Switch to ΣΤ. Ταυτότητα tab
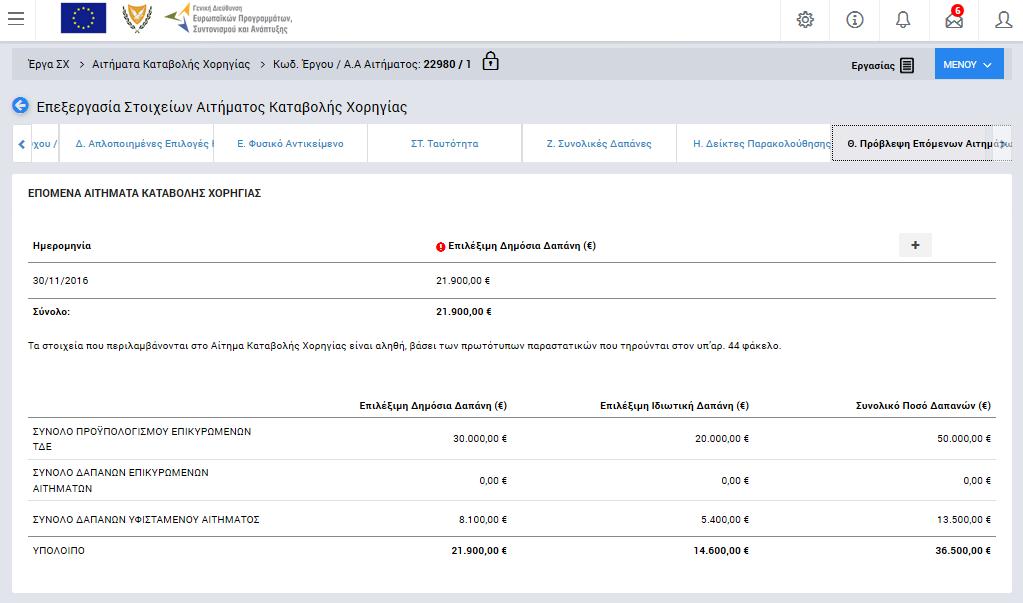1023x603 pixels. click(444, 144)
